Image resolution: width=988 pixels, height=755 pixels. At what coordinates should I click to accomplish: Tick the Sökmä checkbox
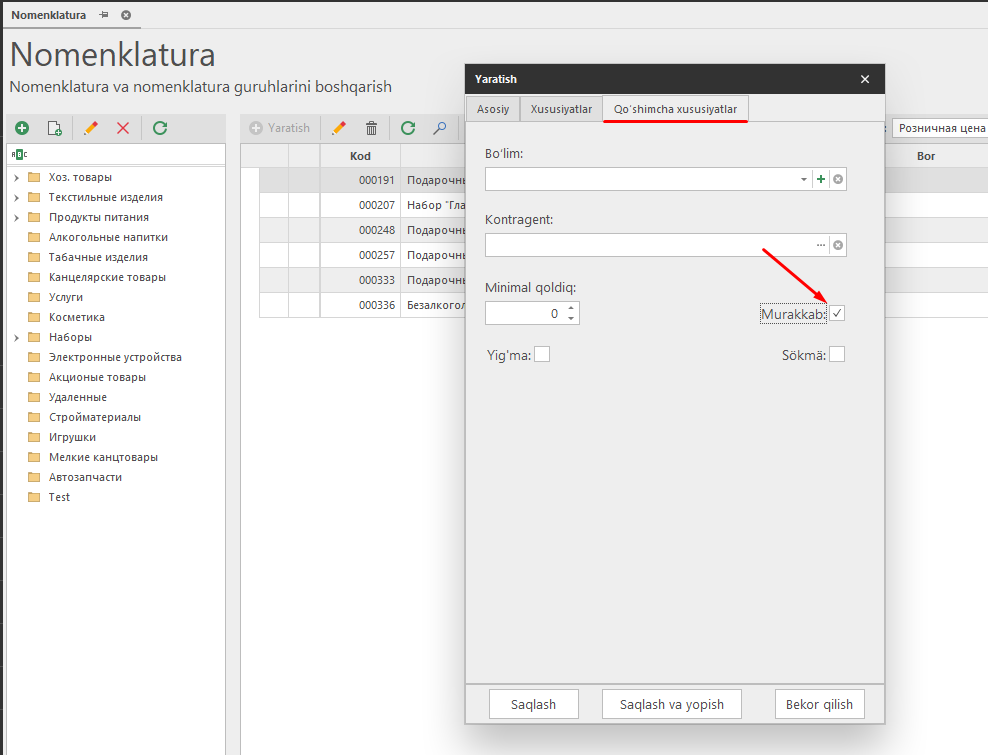pyautogui.click(x=837, y=354)
